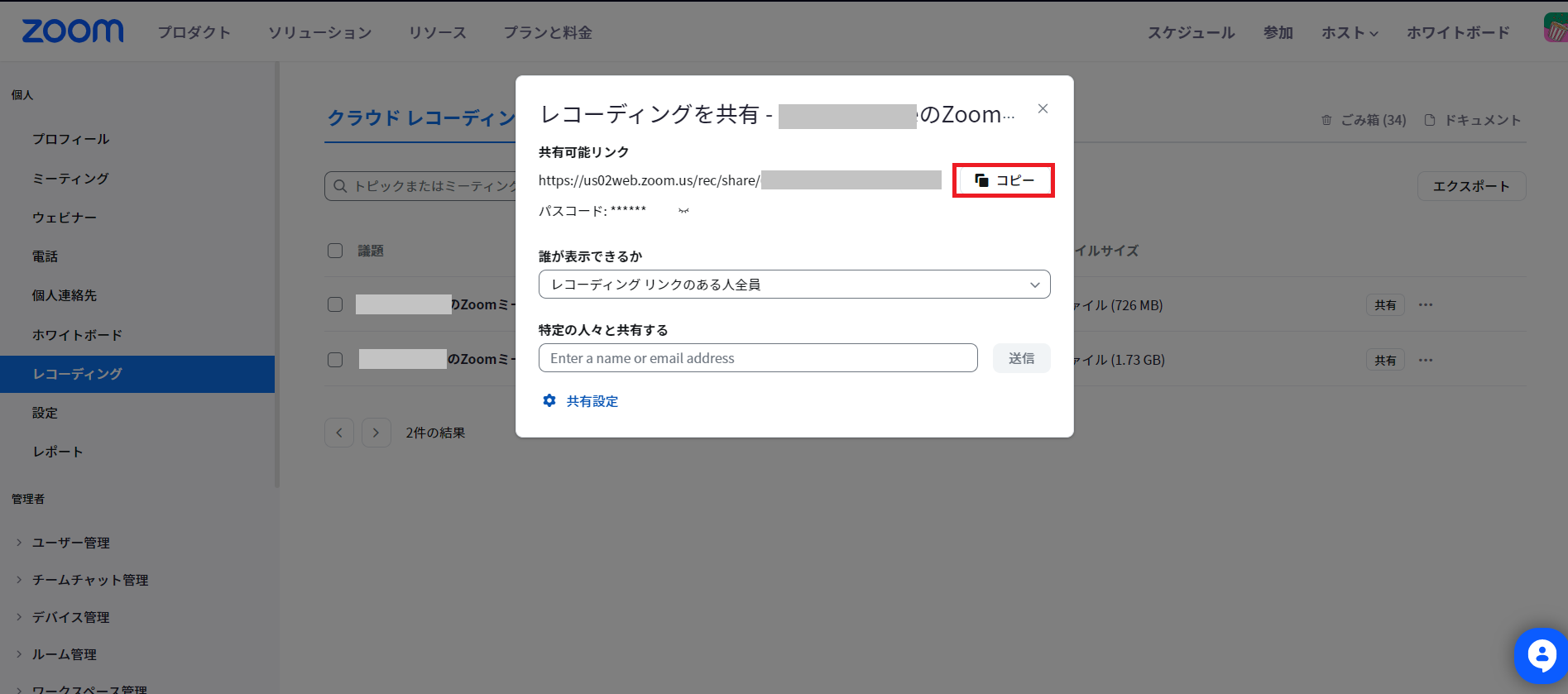Open trash (ごみ箱) with 34 items
1568x694 pixels.
click(1364, 120)
